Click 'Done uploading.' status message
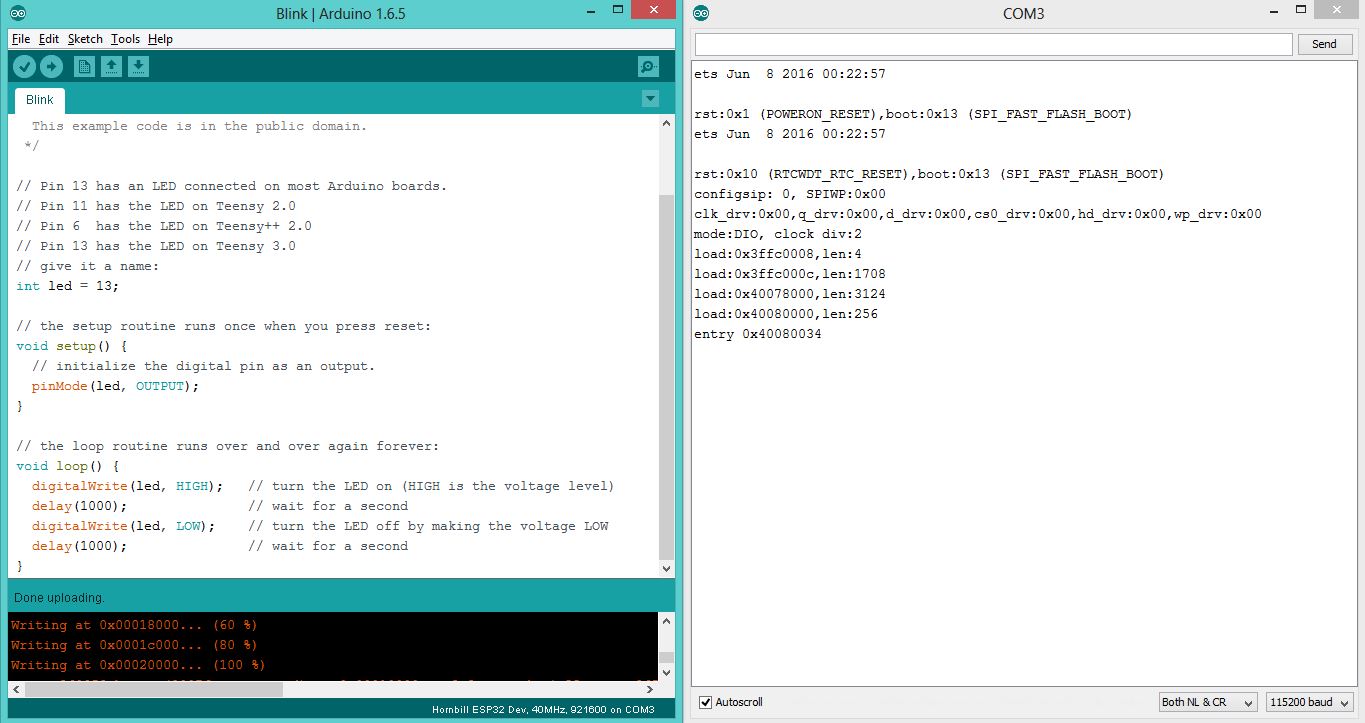Image resolution: width=1365 pixels, height=723 pixels. pyautogui.click(x=59, y=597)
